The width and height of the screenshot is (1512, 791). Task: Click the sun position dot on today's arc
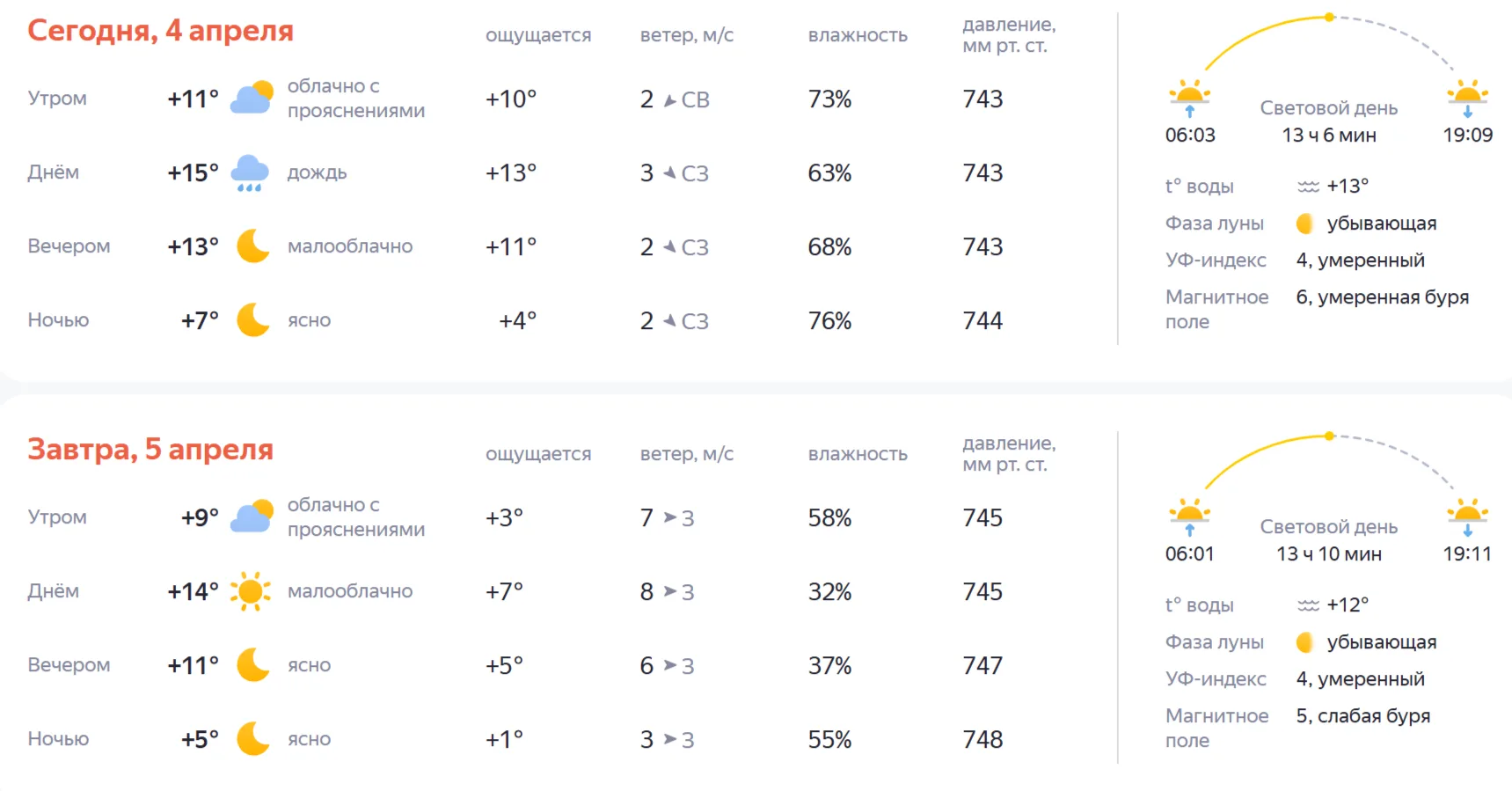(x=1330, y=17)
